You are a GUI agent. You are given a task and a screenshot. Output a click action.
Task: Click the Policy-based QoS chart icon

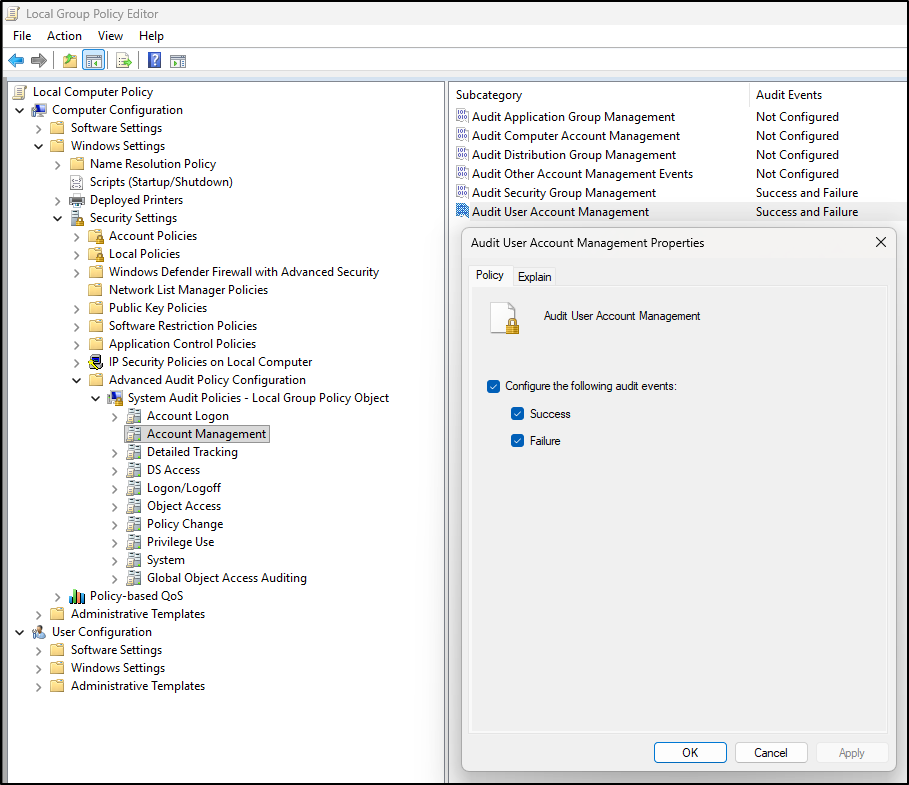tap(77, 596)
